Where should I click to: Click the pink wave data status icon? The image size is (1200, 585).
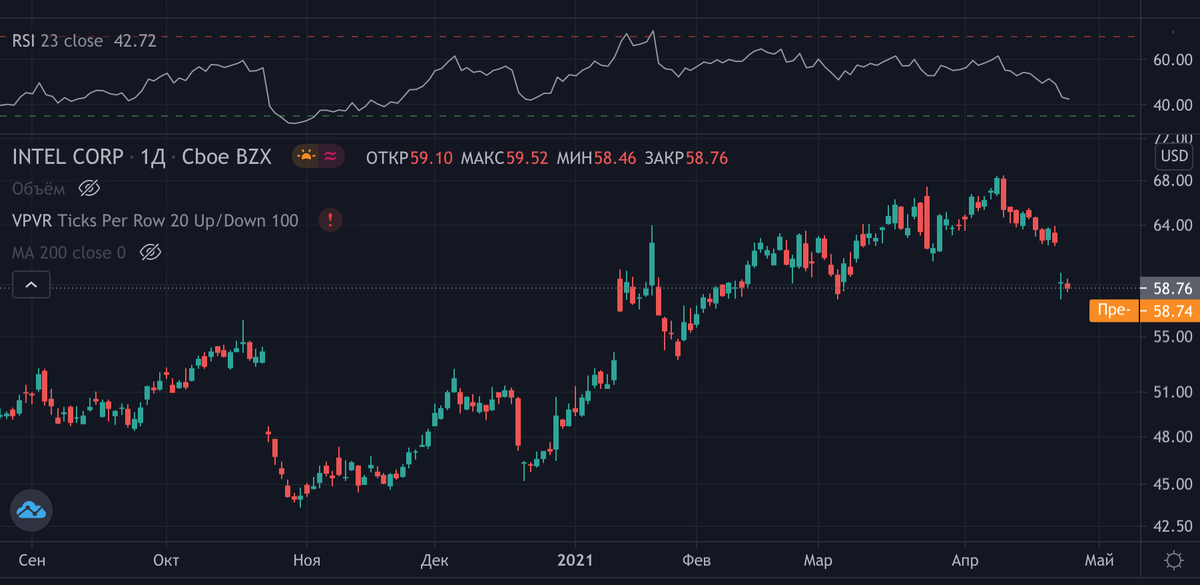tap(332, 156)
